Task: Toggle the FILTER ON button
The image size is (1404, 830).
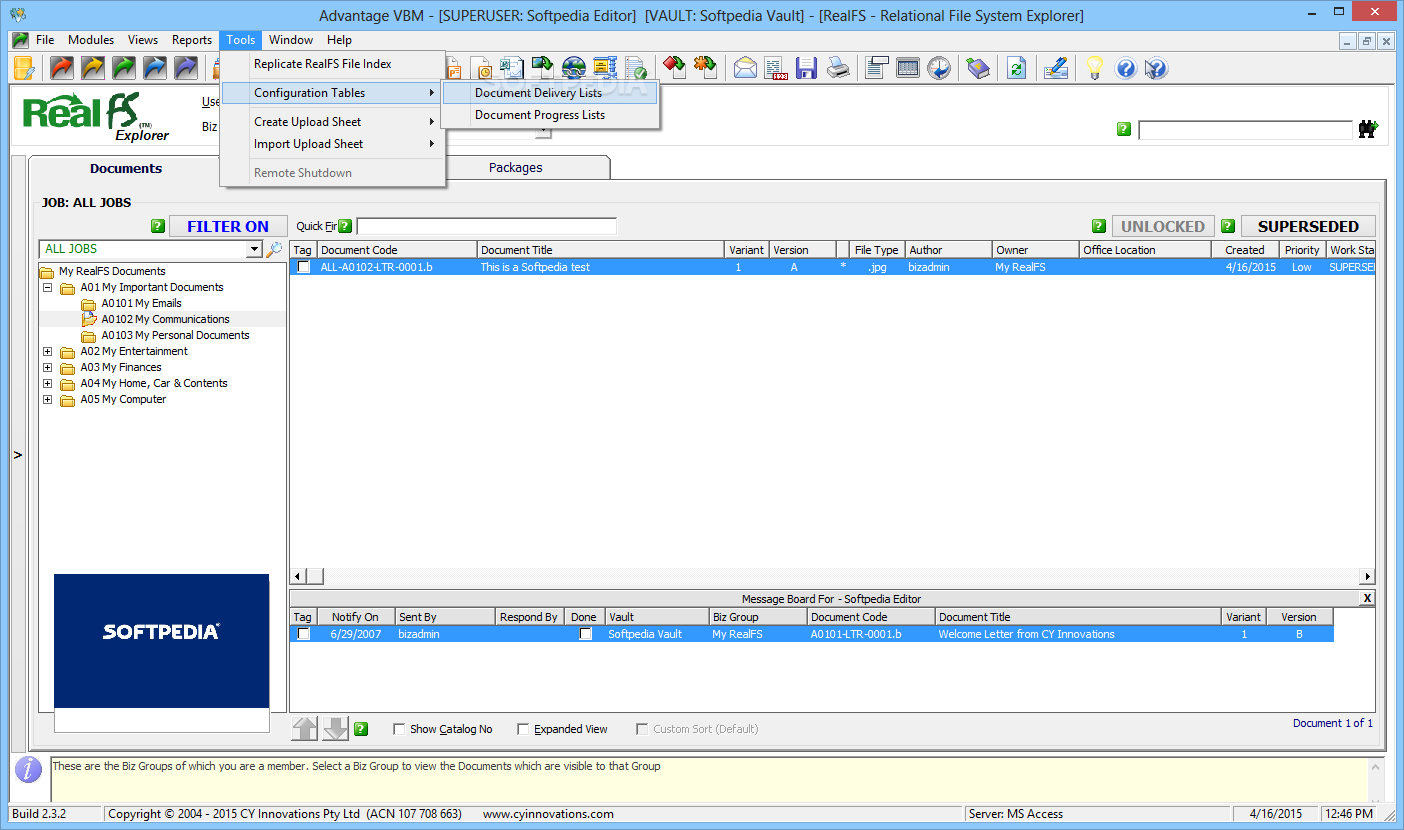Action: [x=228, y=226]
